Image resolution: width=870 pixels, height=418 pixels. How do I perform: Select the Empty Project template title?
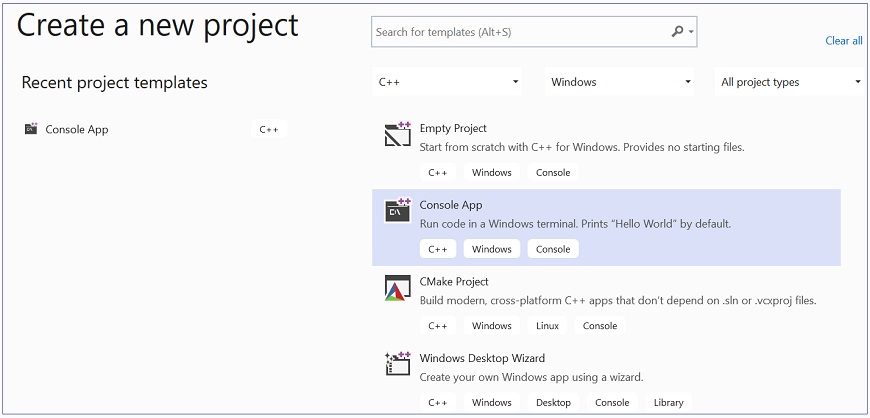point(453,128)
